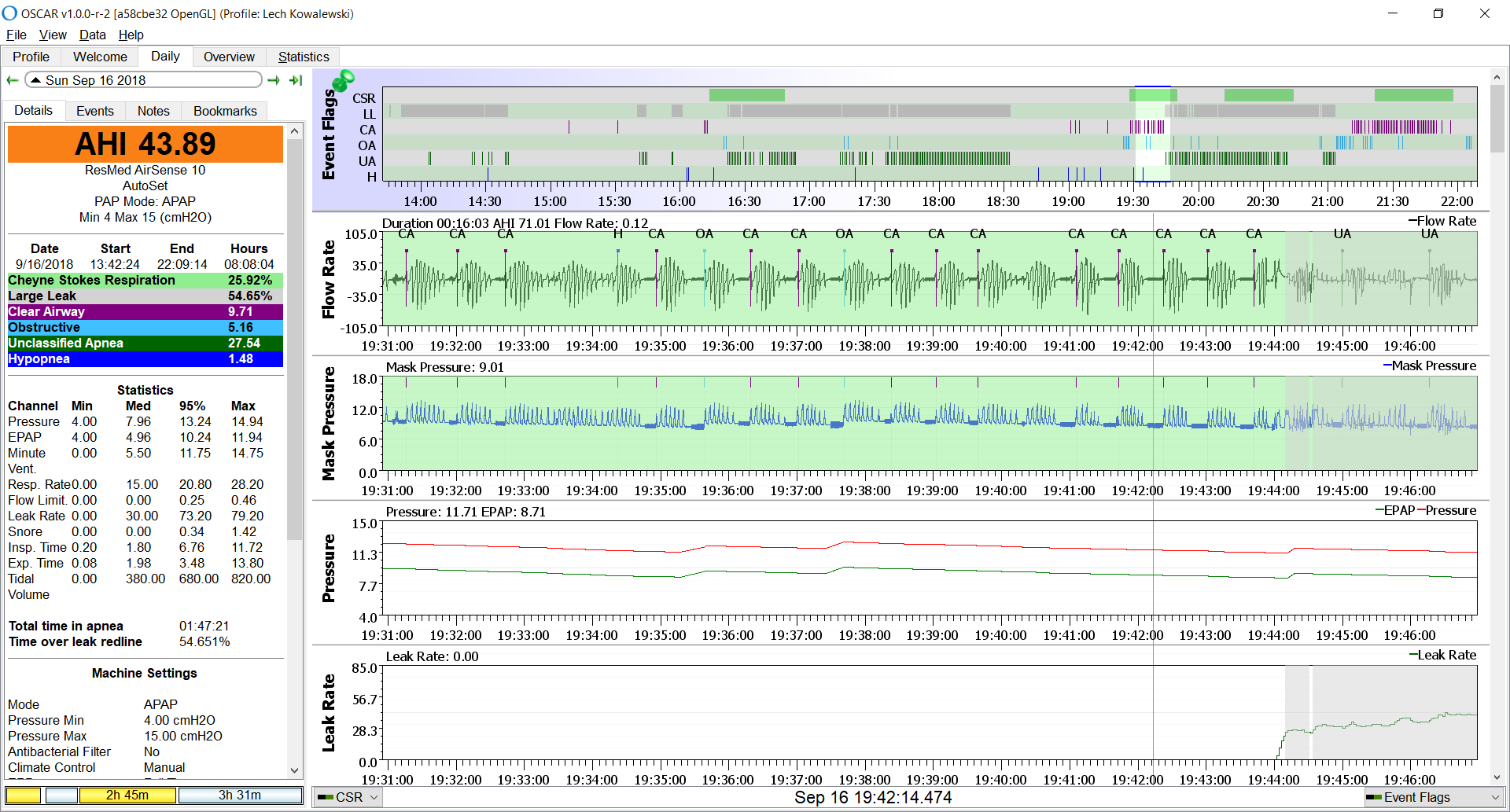Click the Climate Control Manual setting

(x=164, y=767)
